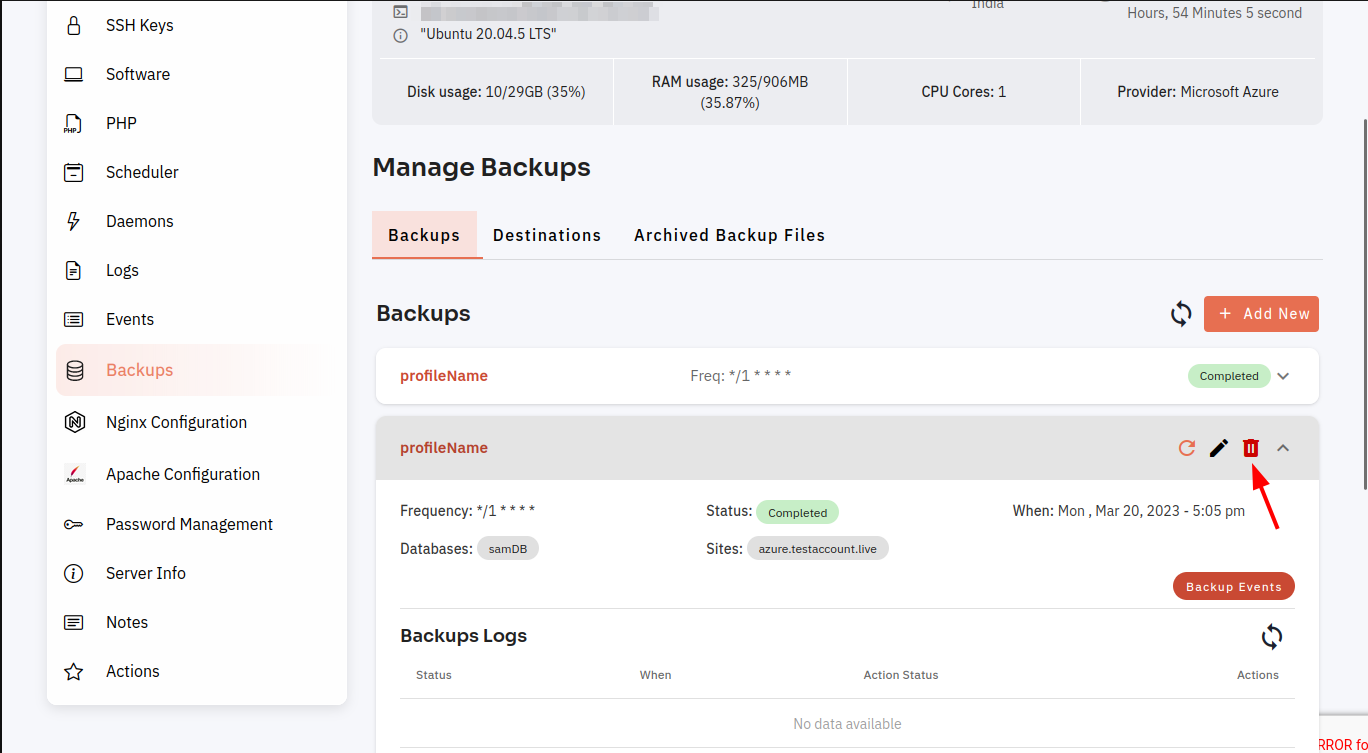Viewport: 1368px width, 753px height.
Task: Expand the first profileName backup row chevron
Action: (x=1284, y=376)
